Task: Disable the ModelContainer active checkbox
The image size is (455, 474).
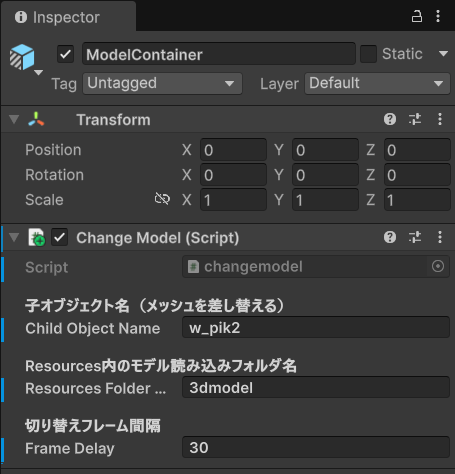Action: click(x=65, y=54)
